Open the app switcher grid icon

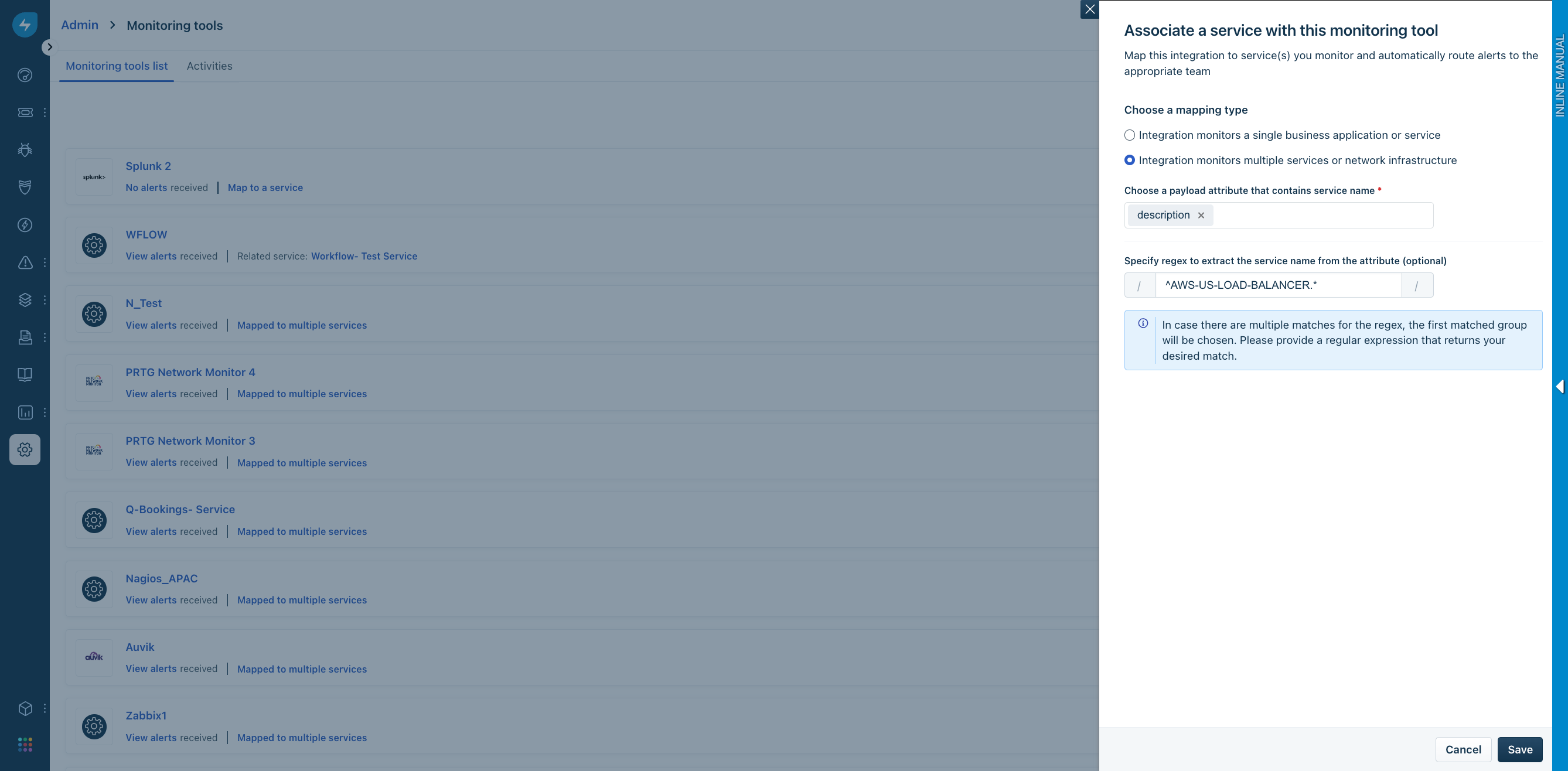[x=25, y=744]
